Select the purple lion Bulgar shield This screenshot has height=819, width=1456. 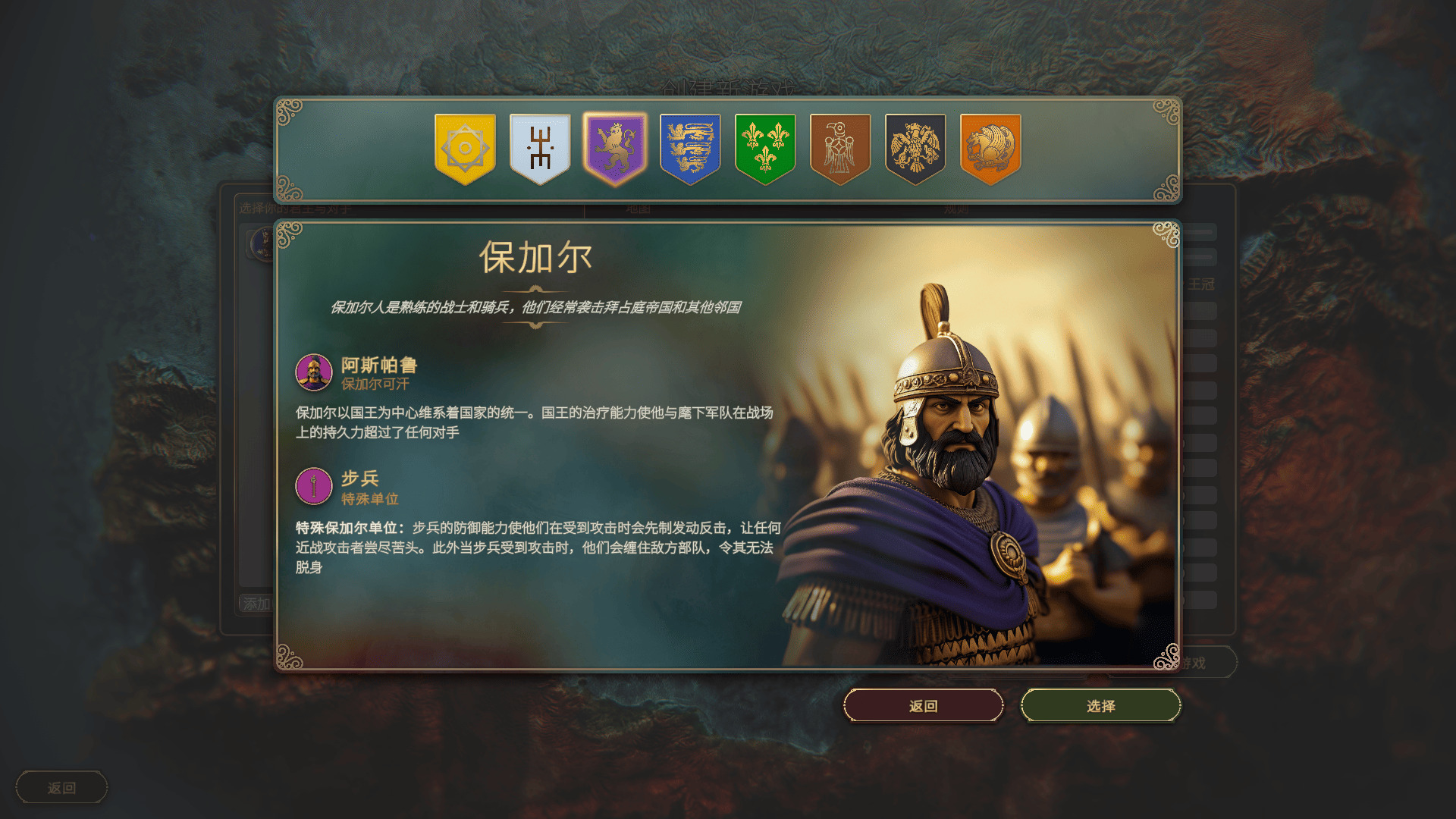pyautogui.click(x=615, y=149)
